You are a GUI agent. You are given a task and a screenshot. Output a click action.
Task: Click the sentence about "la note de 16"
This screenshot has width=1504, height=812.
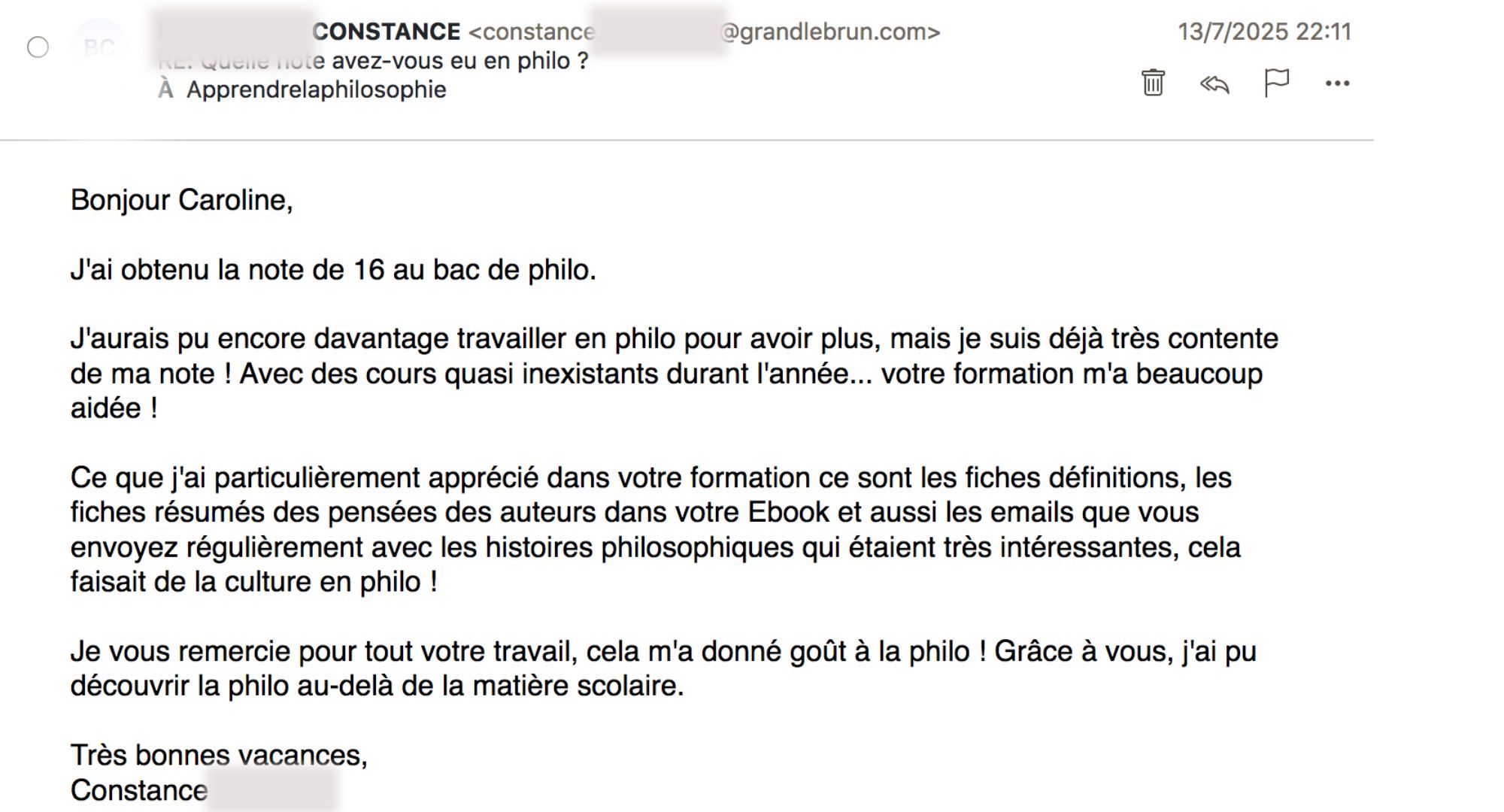point(333,270)
